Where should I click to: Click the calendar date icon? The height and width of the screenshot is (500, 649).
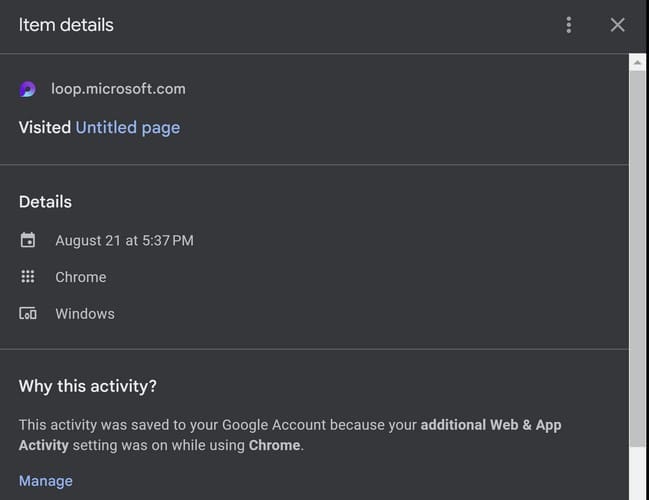28,240
